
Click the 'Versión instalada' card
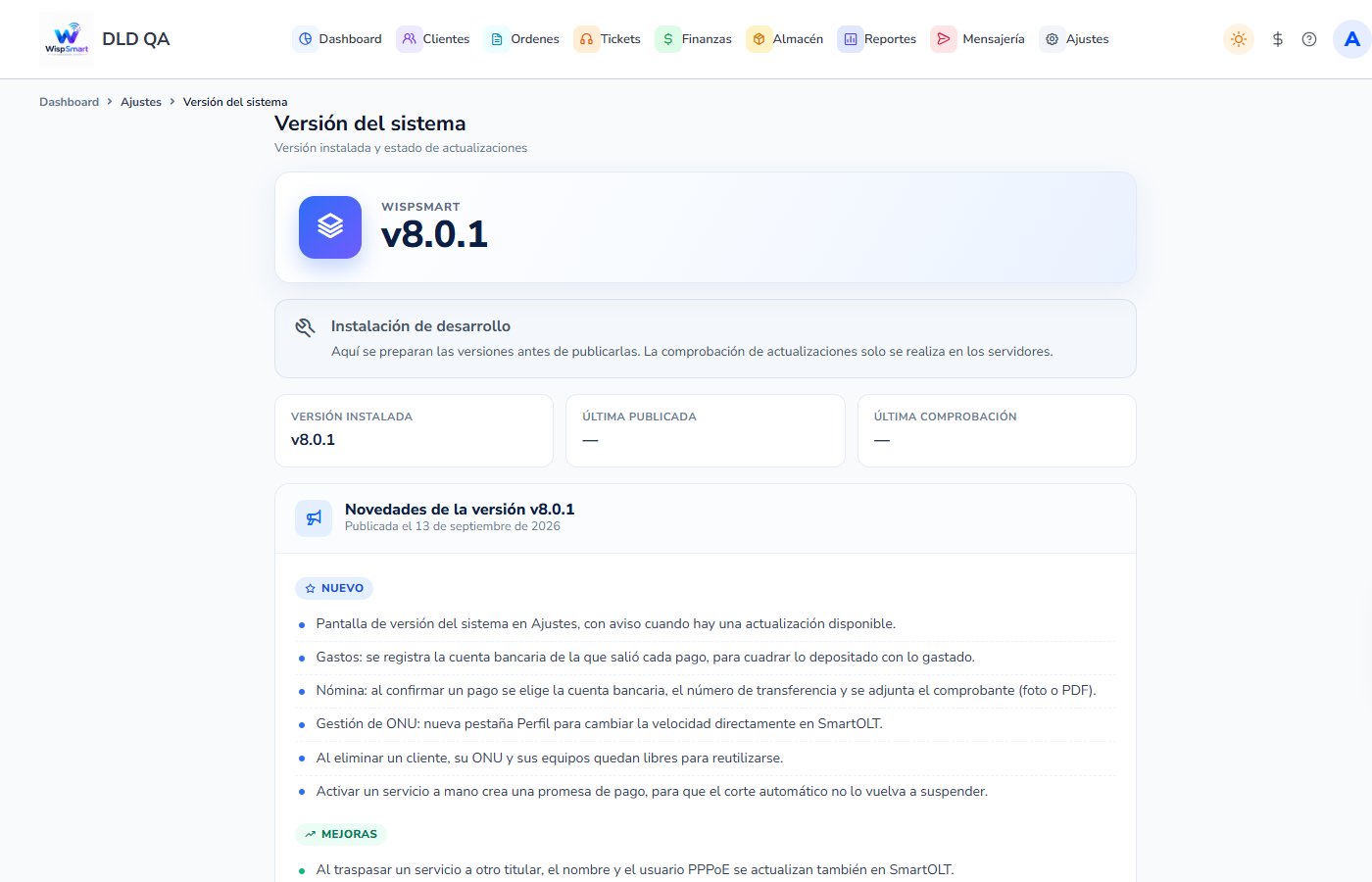point(414,430)
